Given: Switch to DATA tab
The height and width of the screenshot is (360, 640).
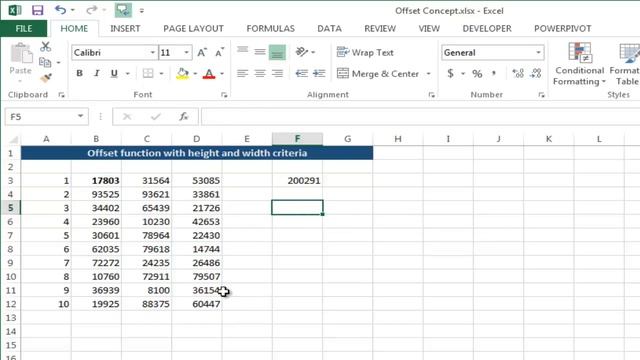Looking at the screenshot, I should pyautogui.click(x=329, y=29).
